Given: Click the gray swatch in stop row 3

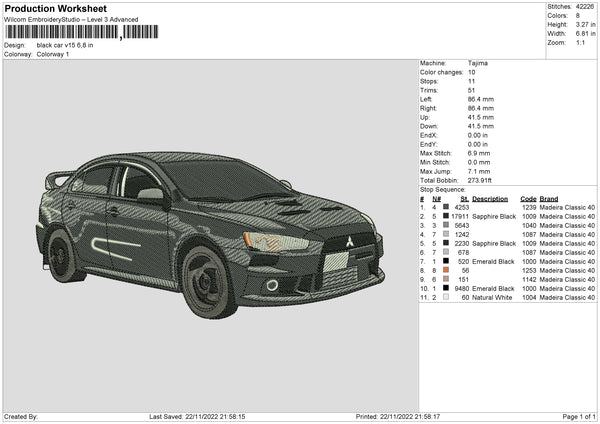Looking at the screenshot, I should (446, 225).
